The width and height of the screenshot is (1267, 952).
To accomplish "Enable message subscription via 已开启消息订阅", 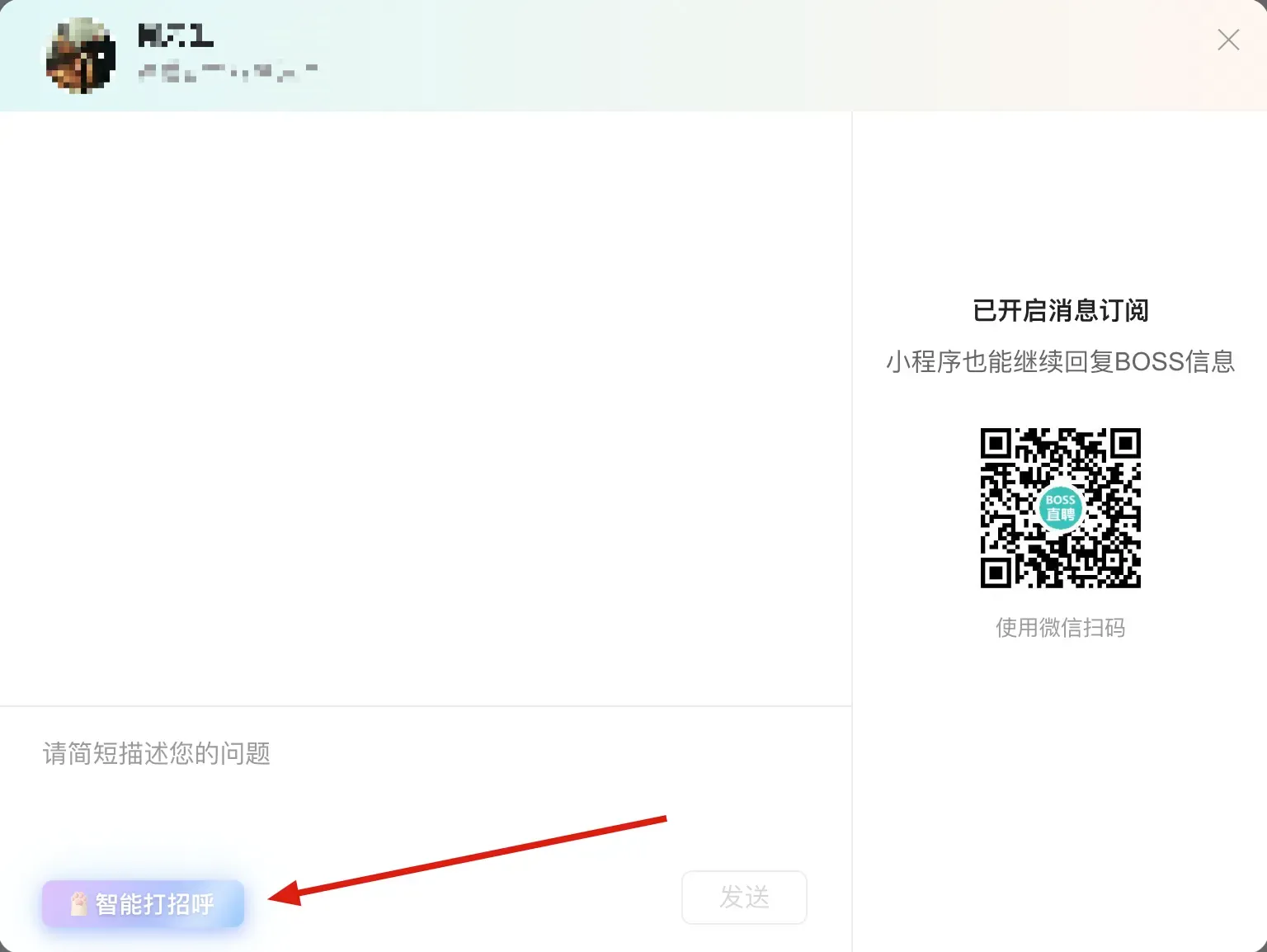I will [x=1061, y=311].
